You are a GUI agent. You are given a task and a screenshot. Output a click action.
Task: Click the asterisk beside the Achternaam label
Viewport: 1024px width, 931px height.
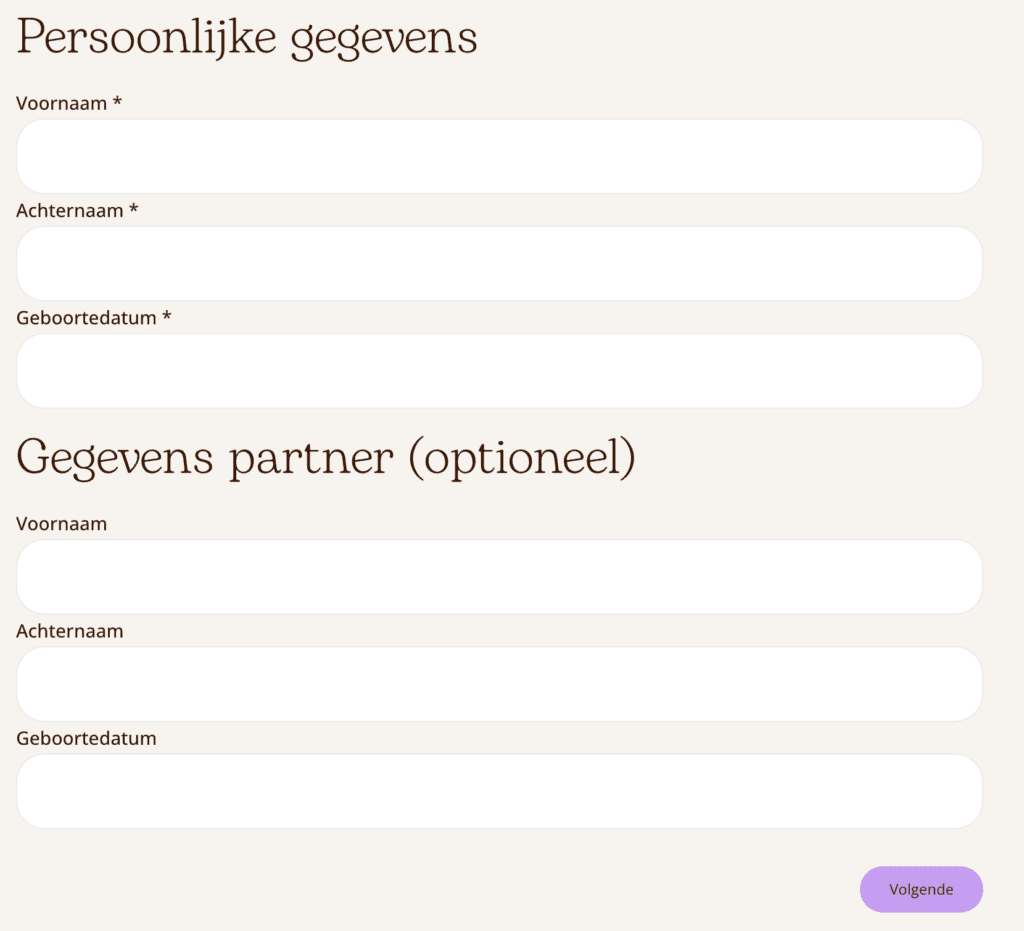[133, 209]
